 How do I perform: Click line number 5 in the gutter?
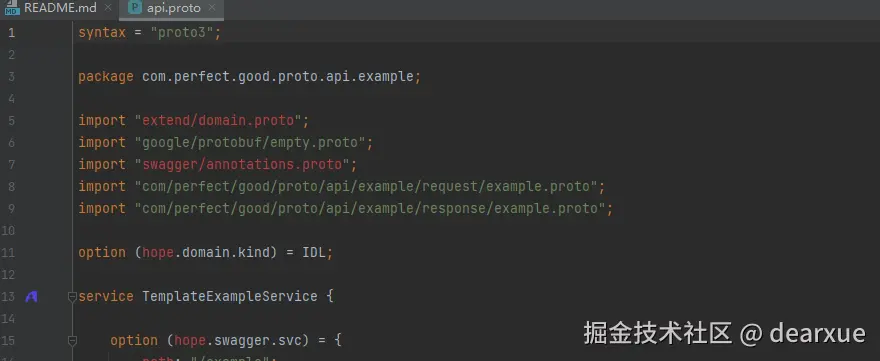[11, 121]
